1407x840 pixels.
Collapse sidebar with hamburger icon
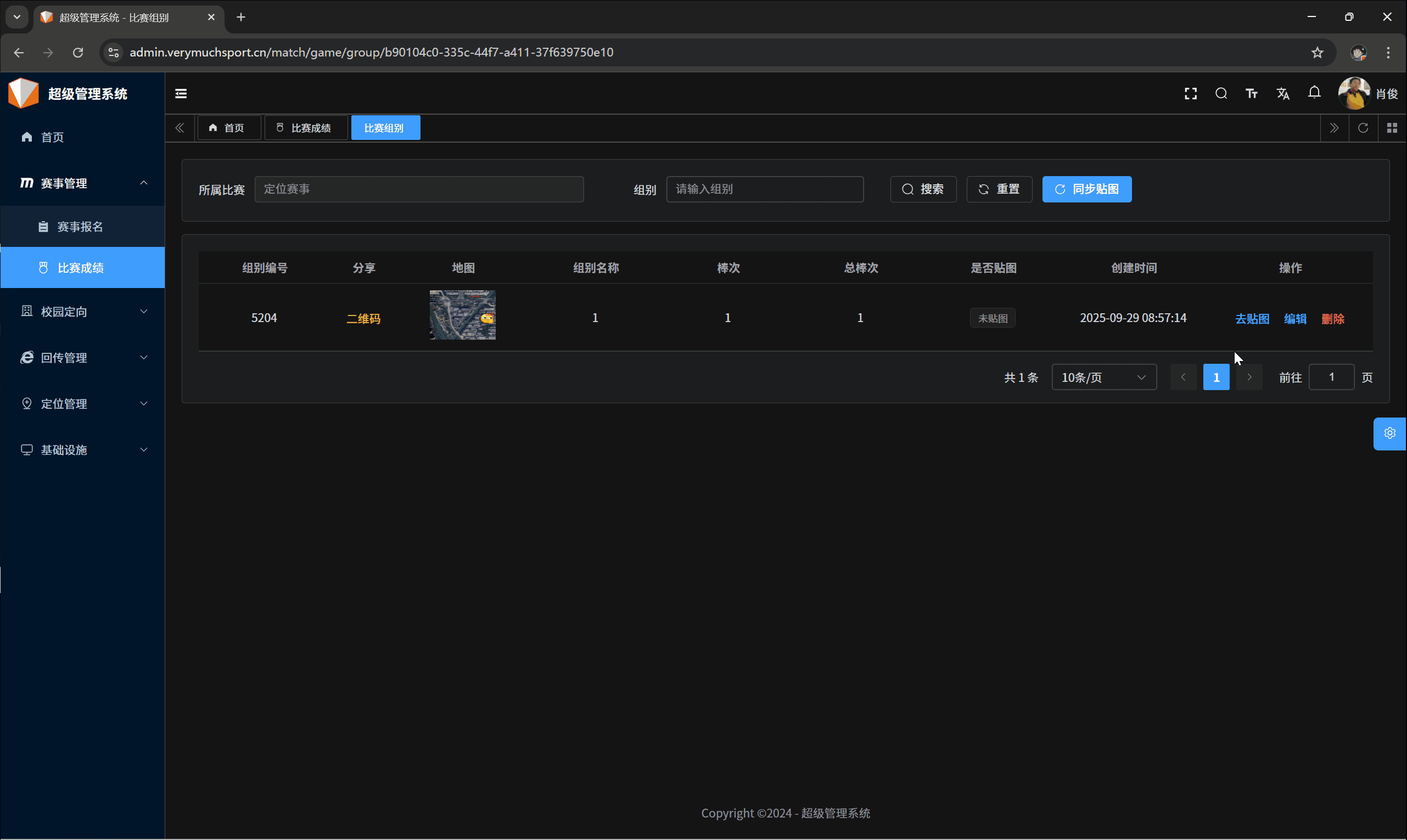click(x=181, y=94)
